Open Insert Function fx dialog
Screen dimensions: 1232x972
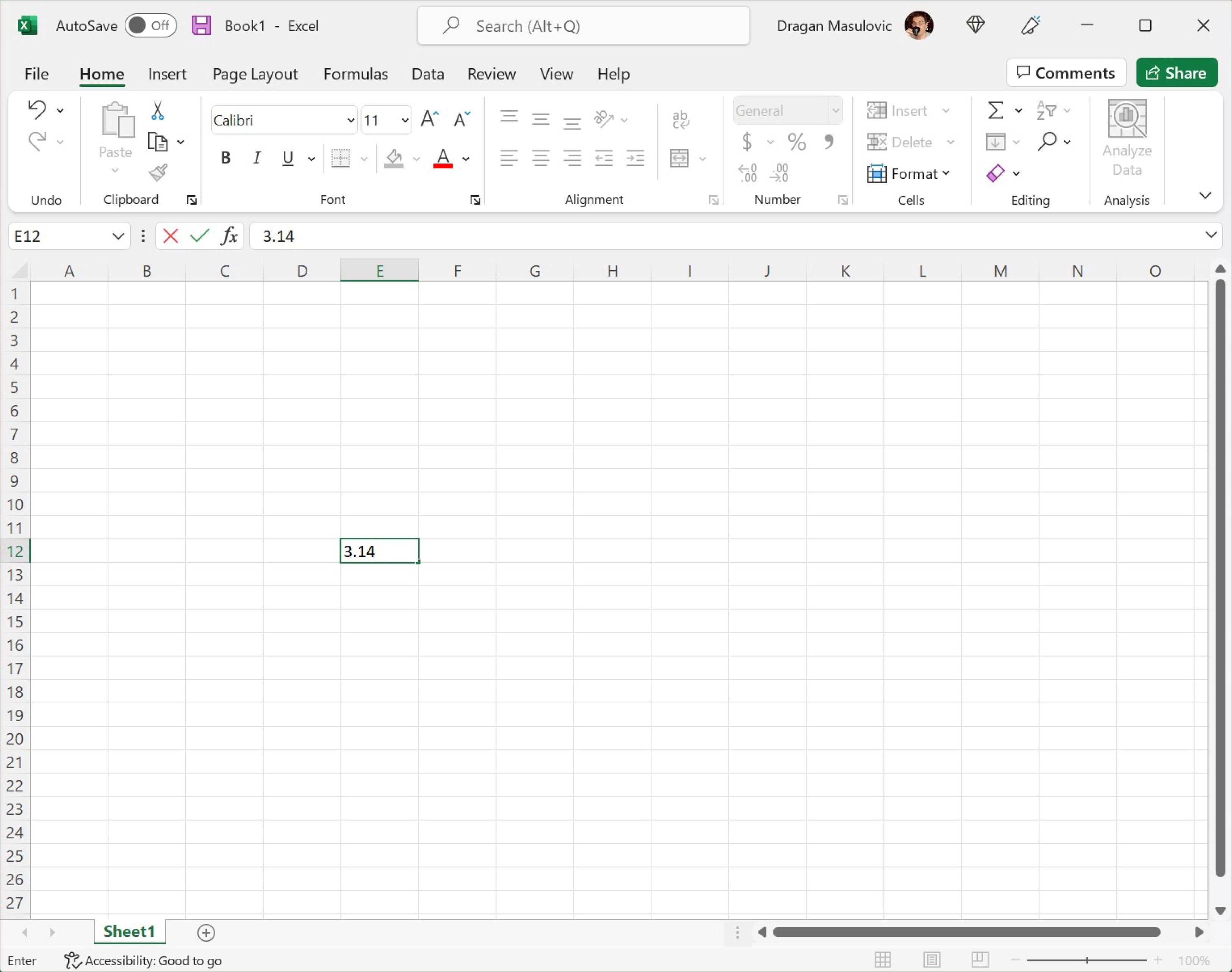[229, 236]
